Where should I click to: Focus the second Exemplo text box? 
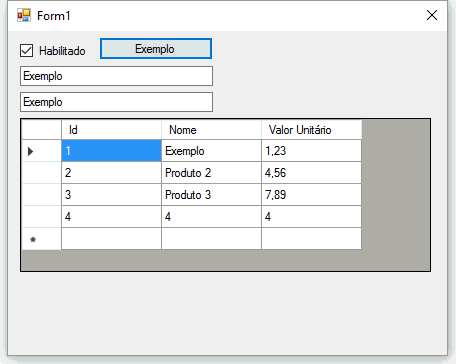pos(116,102)
